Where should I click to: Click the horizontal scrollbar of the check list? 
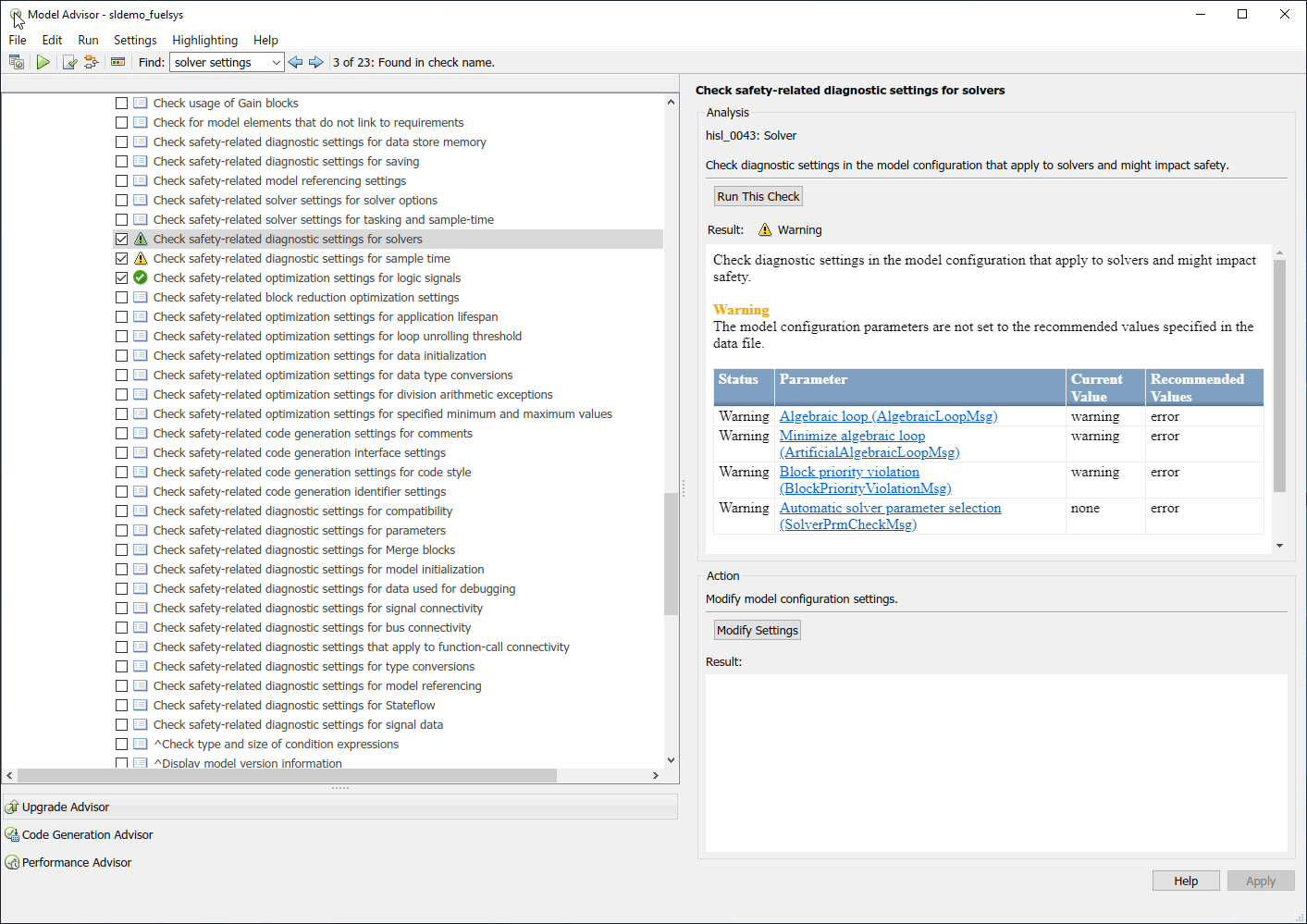tap(287, 775)
